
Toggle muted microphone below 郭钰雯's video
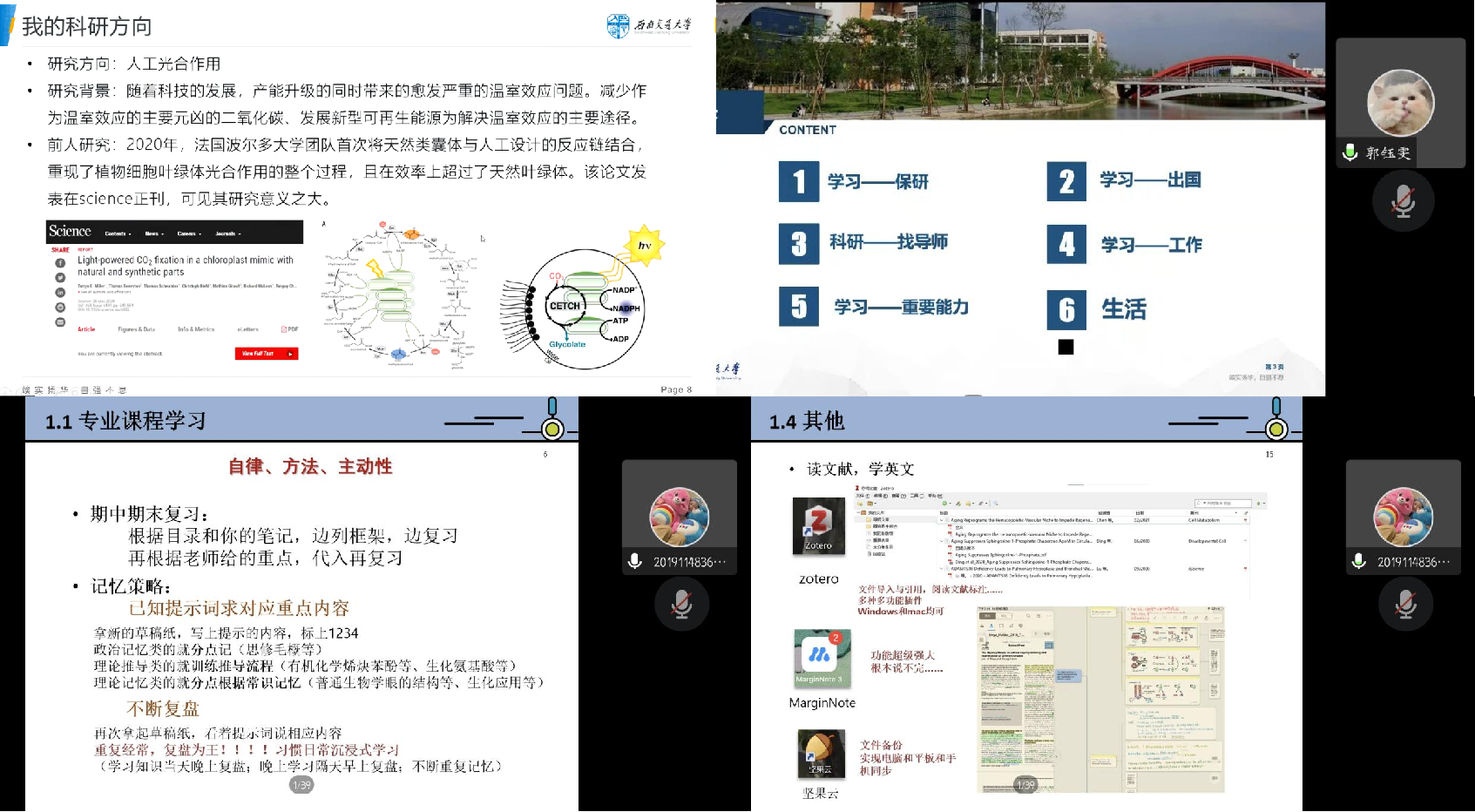tap(1403, 201)
